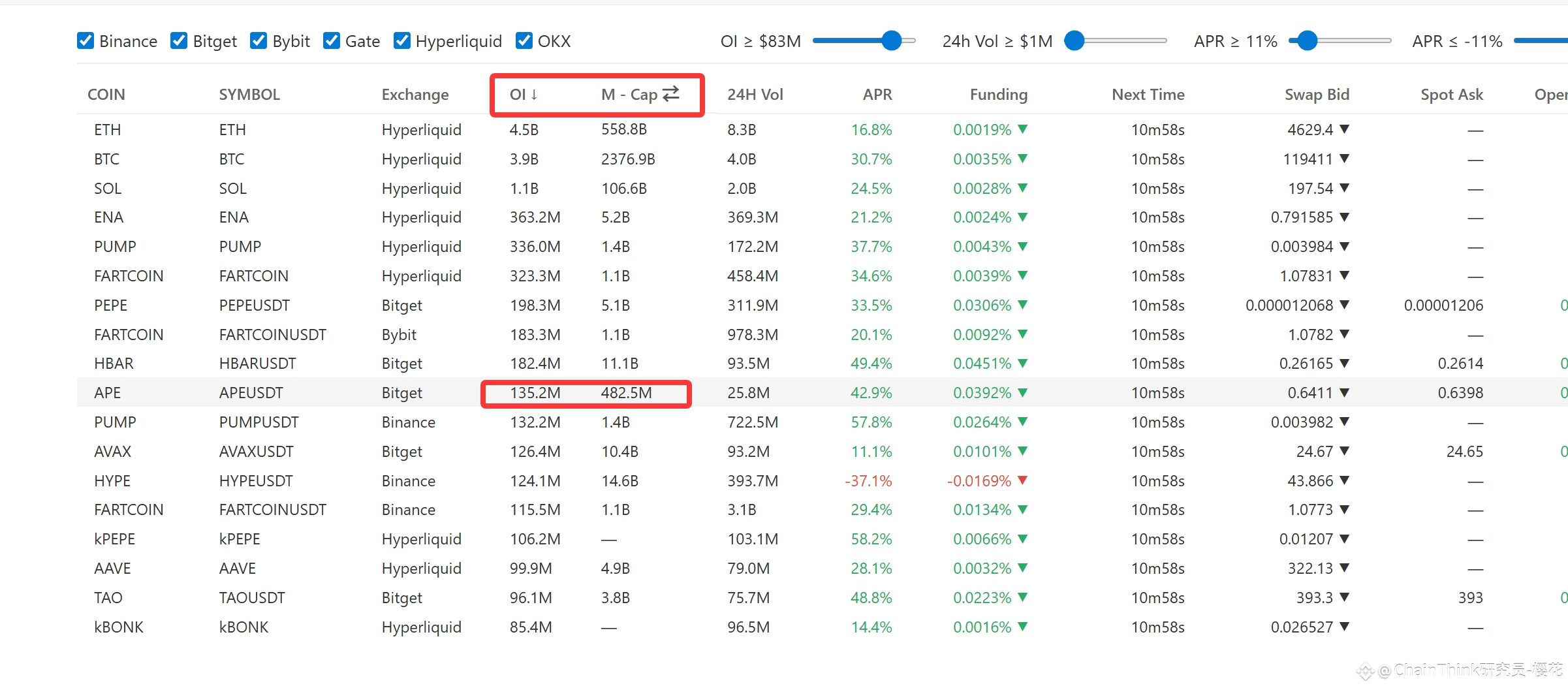Adjust the OI ≥ $83M slider handle
This screenshot has height=688, width=1568.
891,40
